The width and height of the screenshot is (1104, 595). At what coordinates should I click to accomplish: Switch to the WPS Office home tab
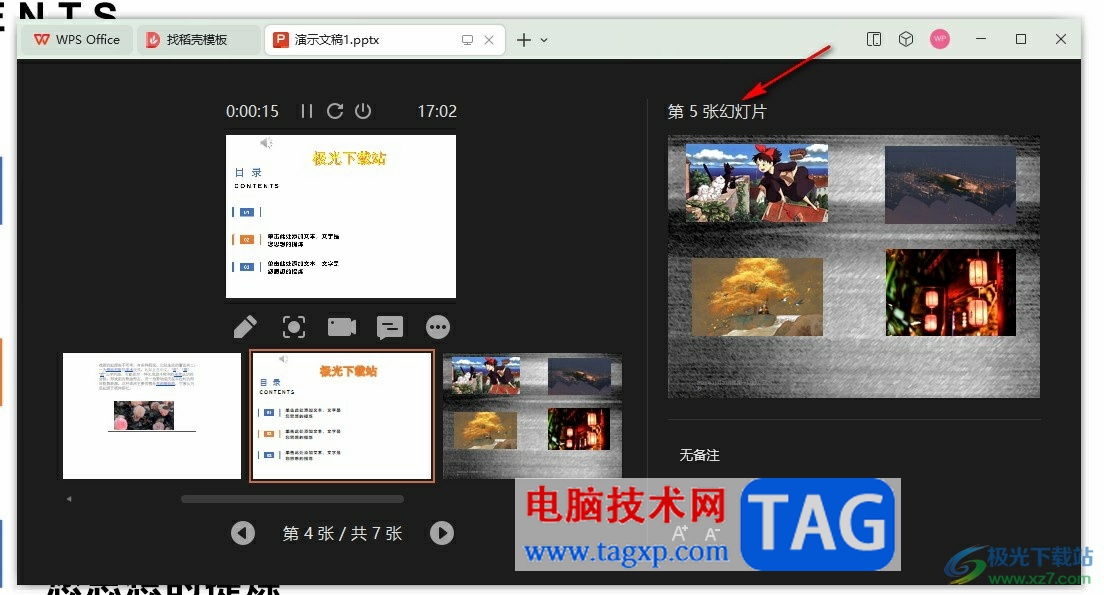[77, 40]
